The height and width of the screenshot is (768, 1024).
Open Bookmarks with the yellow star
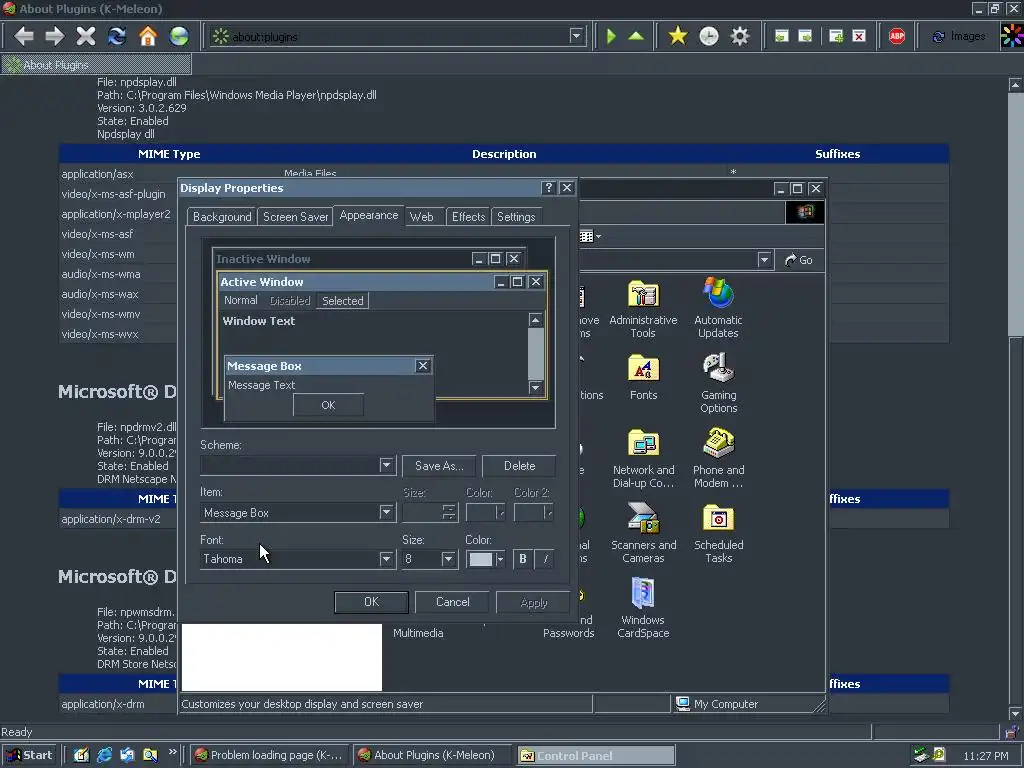[x=678, y=36]
